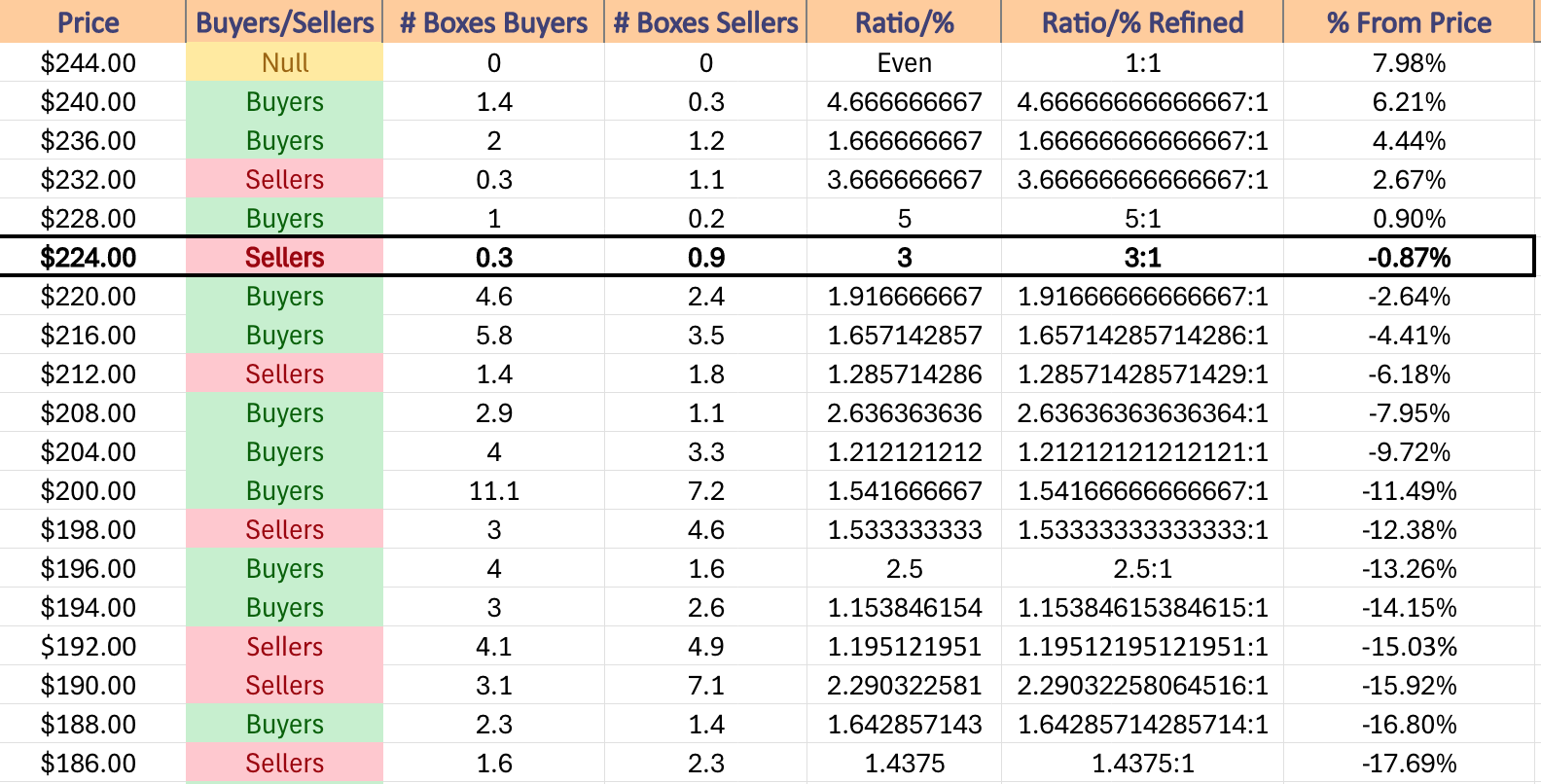Select the # Boxes Sellers column header

[x=706, y=22]
